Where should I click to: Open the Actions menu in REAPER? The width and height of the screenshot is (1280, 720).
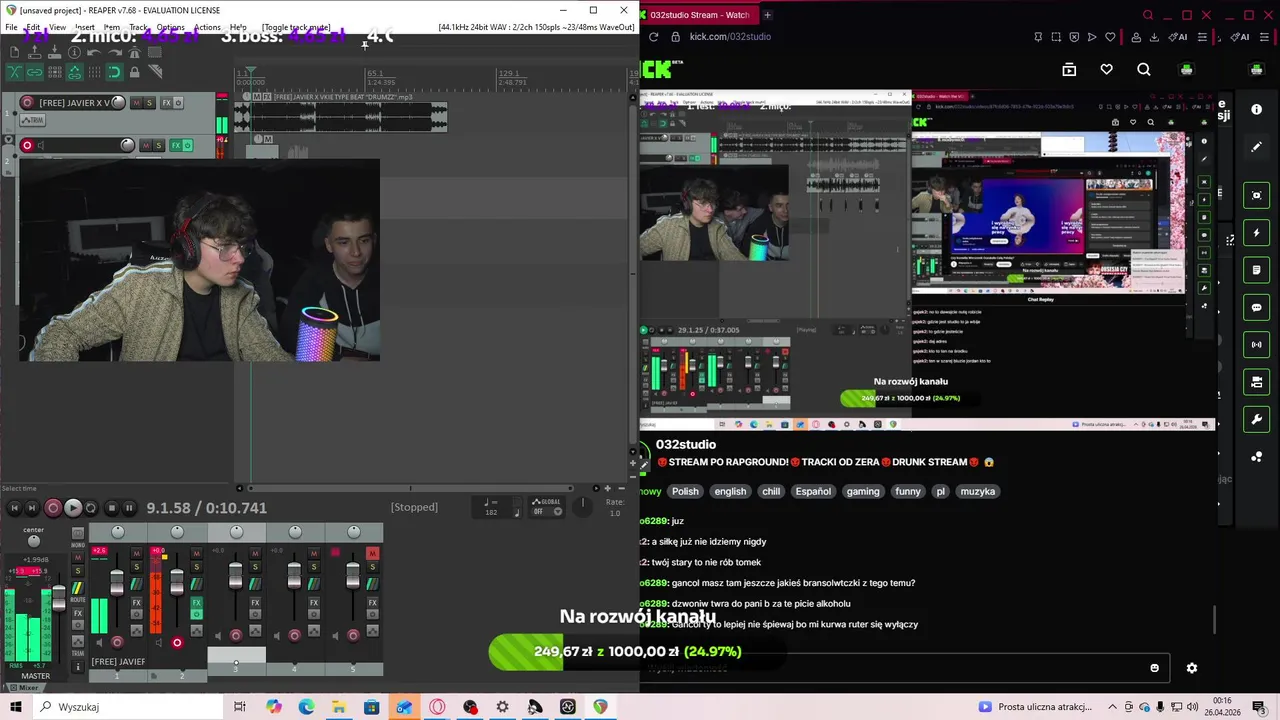tap(207, 27)
